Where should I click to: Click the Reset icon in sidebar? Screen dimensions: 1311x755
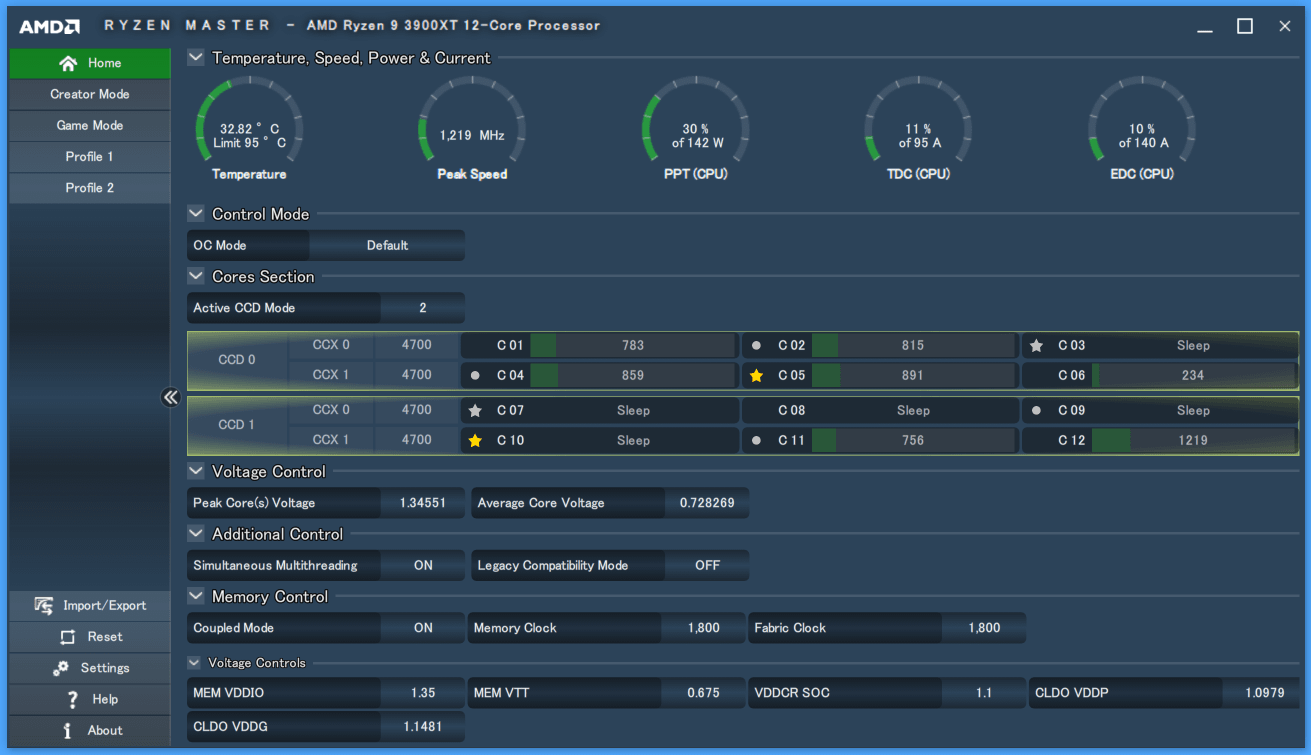(68, 637)
